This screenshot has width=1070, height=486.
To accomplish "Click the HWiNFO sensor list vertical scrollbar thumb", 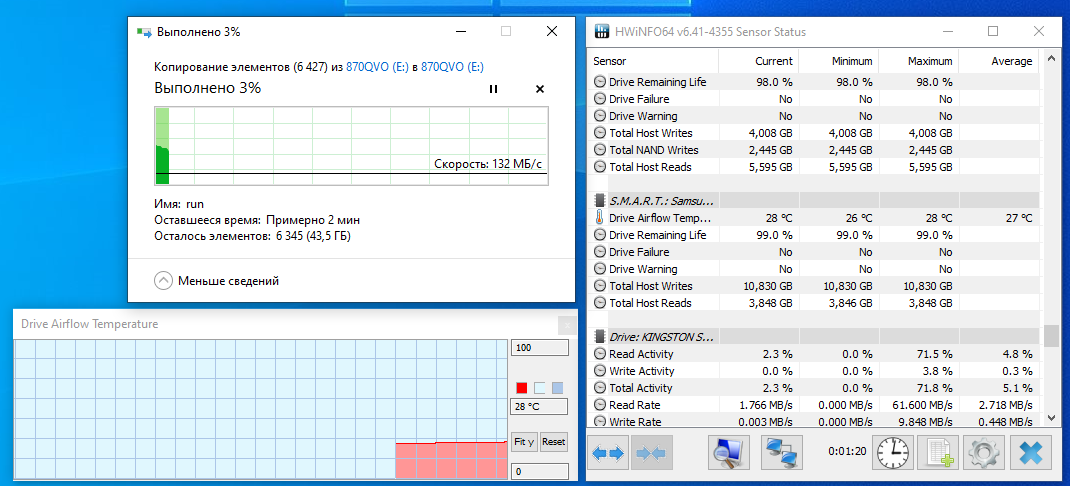I will [x=1051, y=337].
